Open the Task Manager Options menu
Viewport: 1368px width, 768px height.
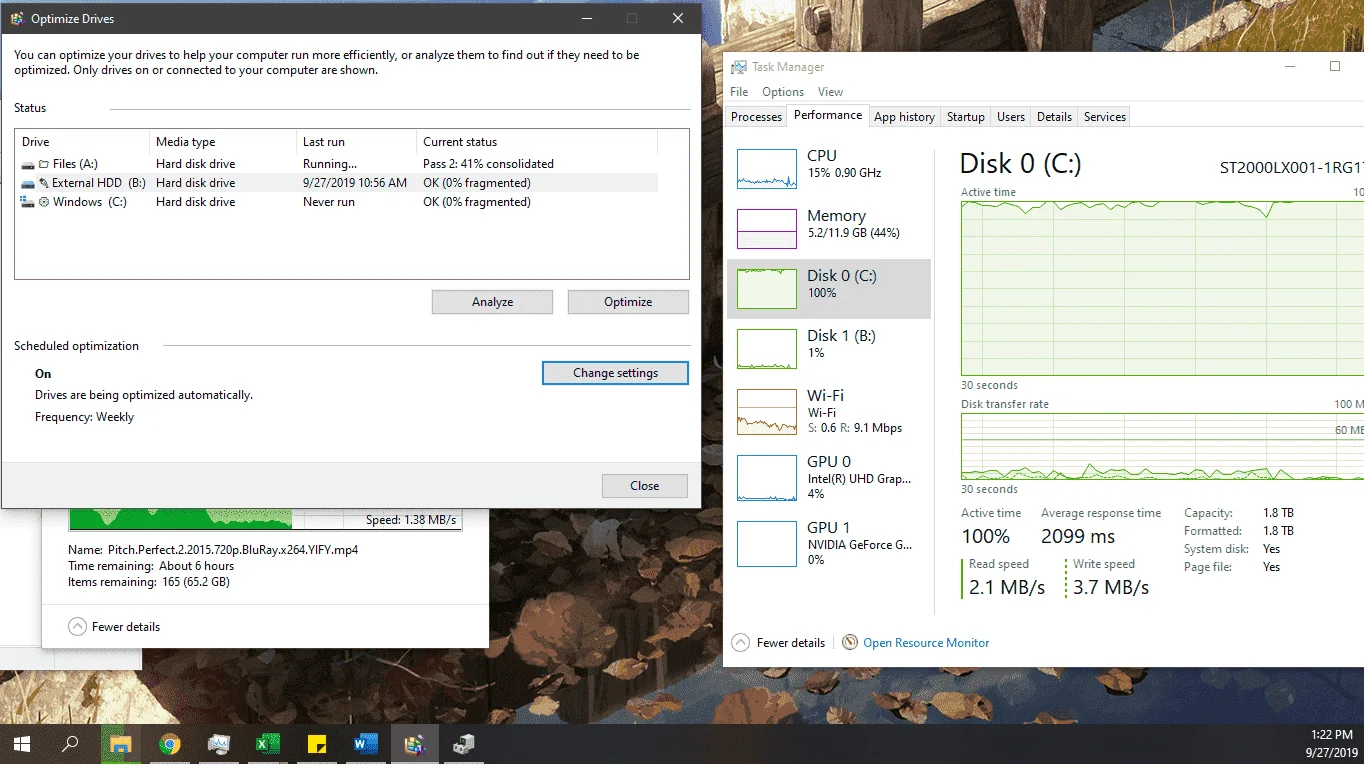point(783,92)
